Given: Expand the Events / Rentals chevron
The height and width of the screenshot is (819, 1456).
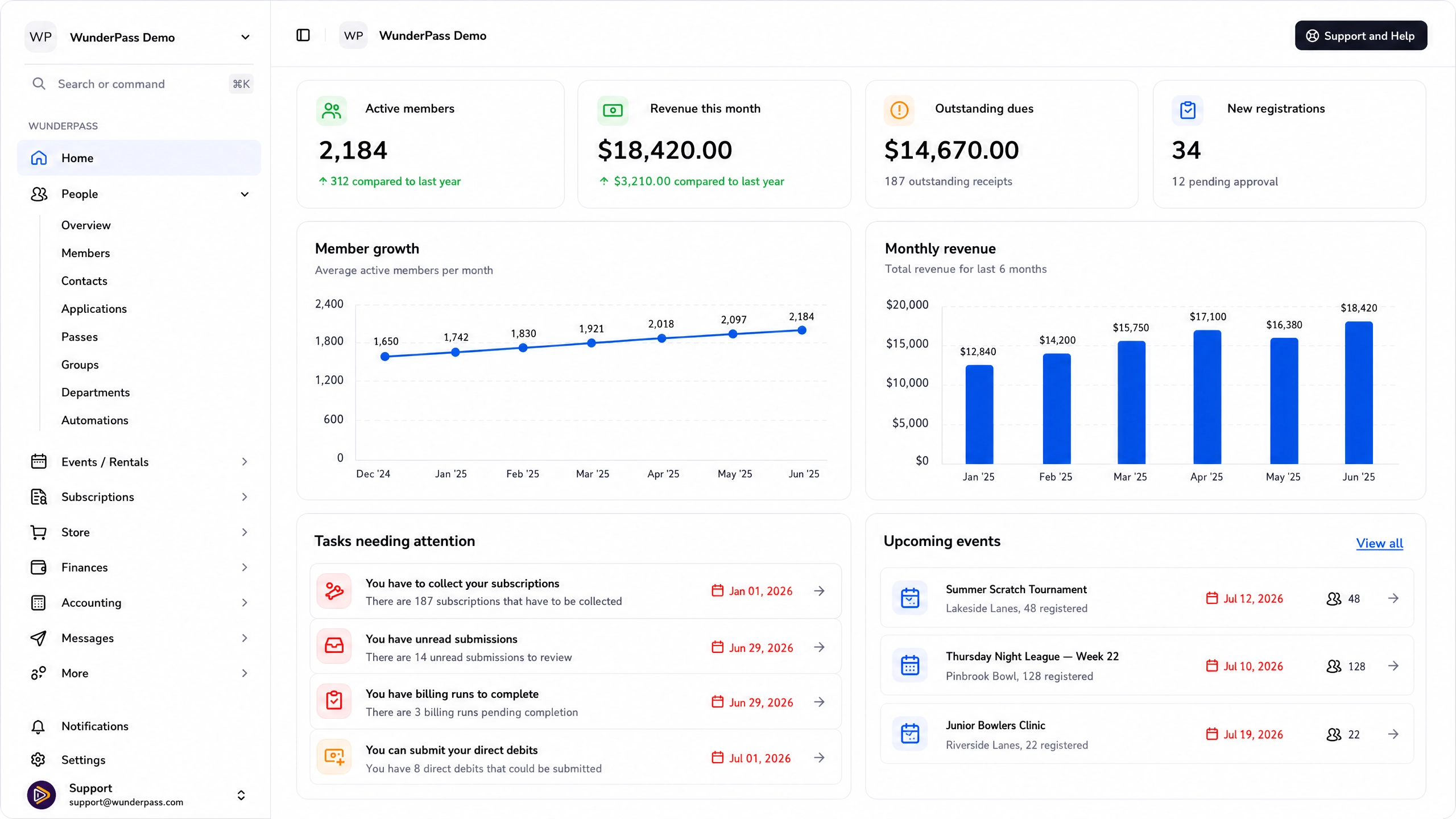Looking at the screenshot, I should pyautogui.click(x=245, y=461).
